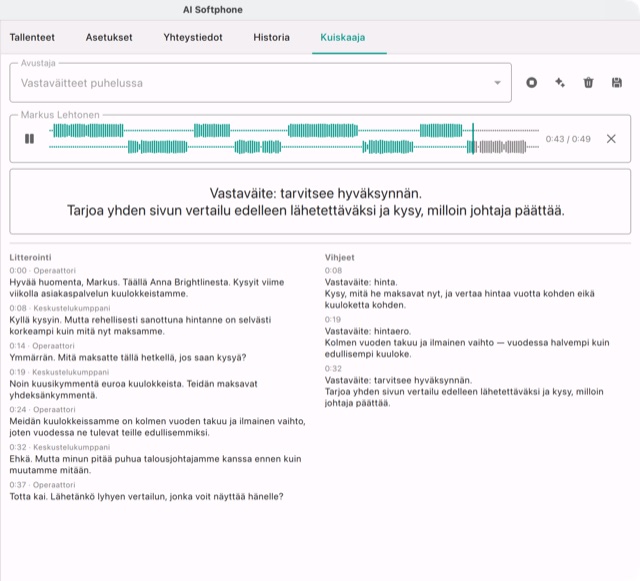The width and height of the screenshot is (640, 581).
Task: Click the stop recording circle icon
Action: (x=531, y=83)
